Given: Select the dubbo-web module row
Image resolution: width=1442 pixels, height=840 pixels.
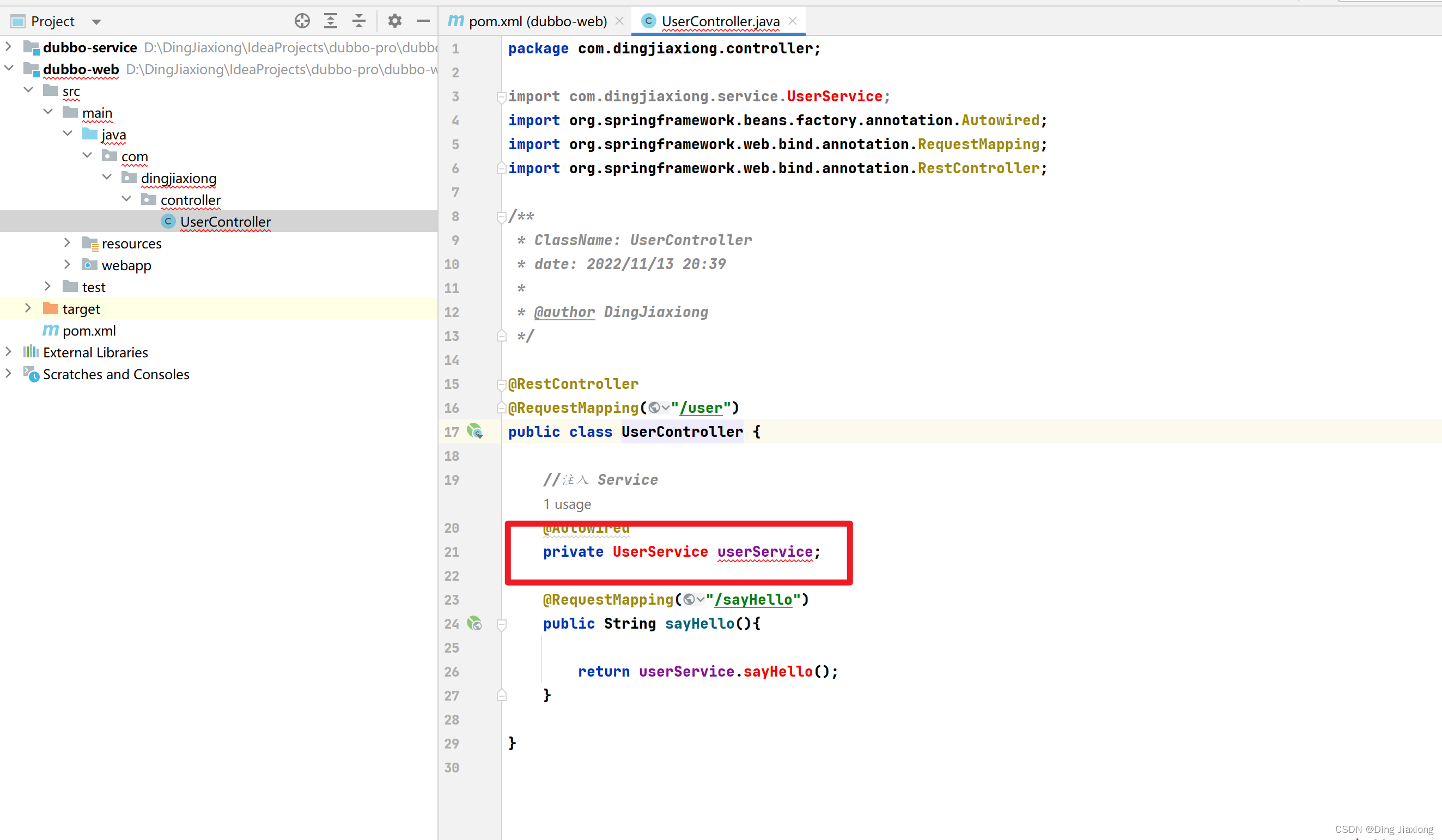Looking at the screenshot, I should click(x=218, y=69).
